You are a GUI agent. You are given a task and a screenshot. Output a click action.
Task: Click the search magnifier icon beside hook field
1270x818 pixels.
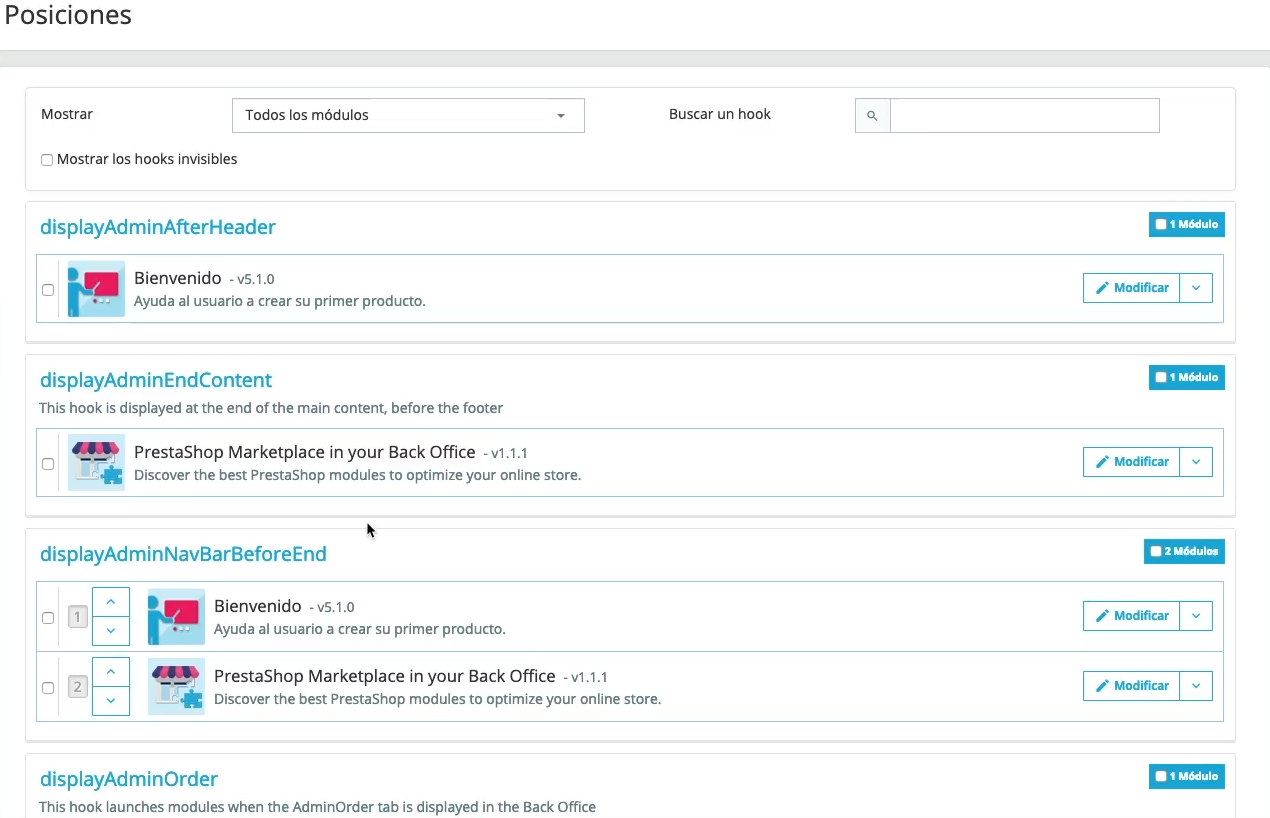tap(872, 116)
